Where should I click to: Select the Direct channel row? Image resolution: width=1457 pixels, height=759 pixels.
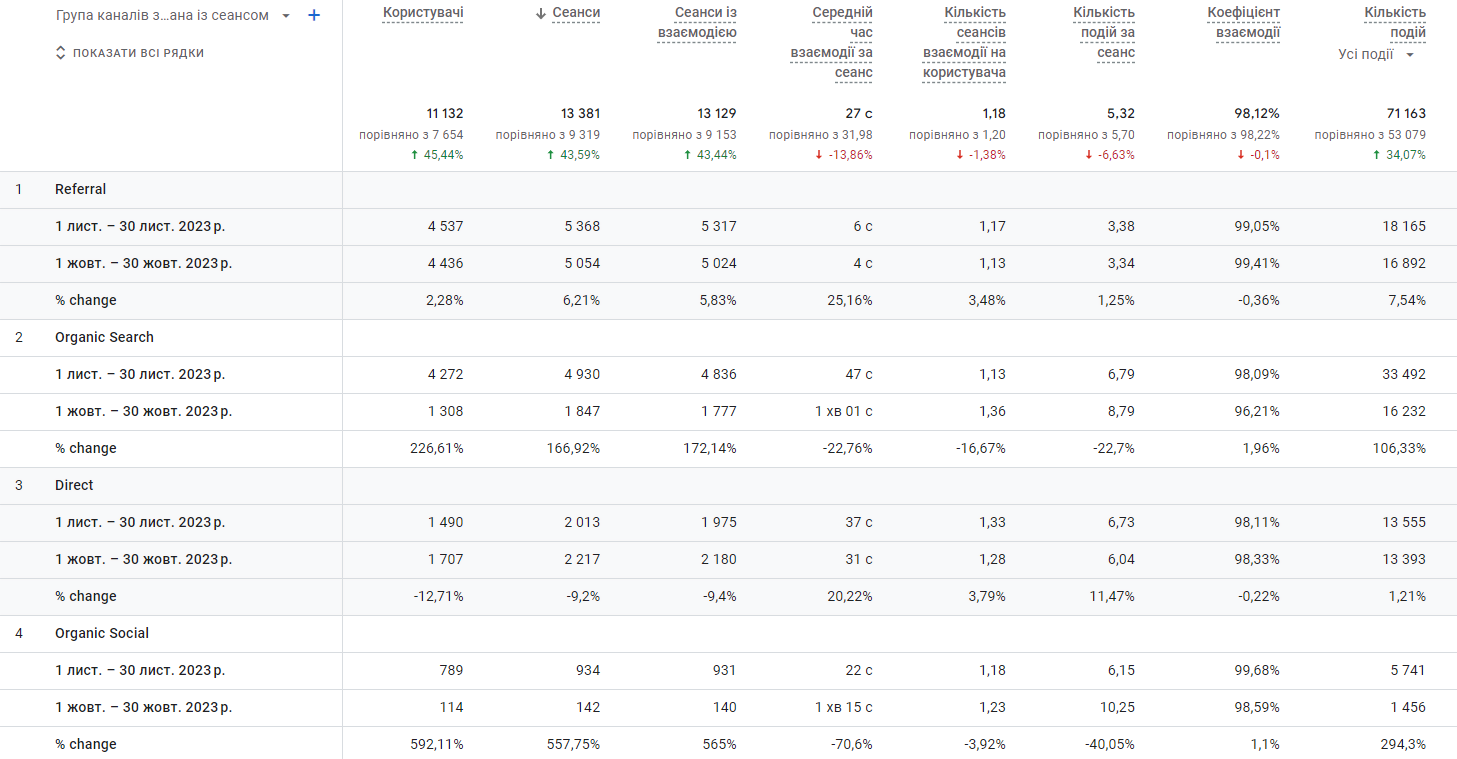pos(74,486)
